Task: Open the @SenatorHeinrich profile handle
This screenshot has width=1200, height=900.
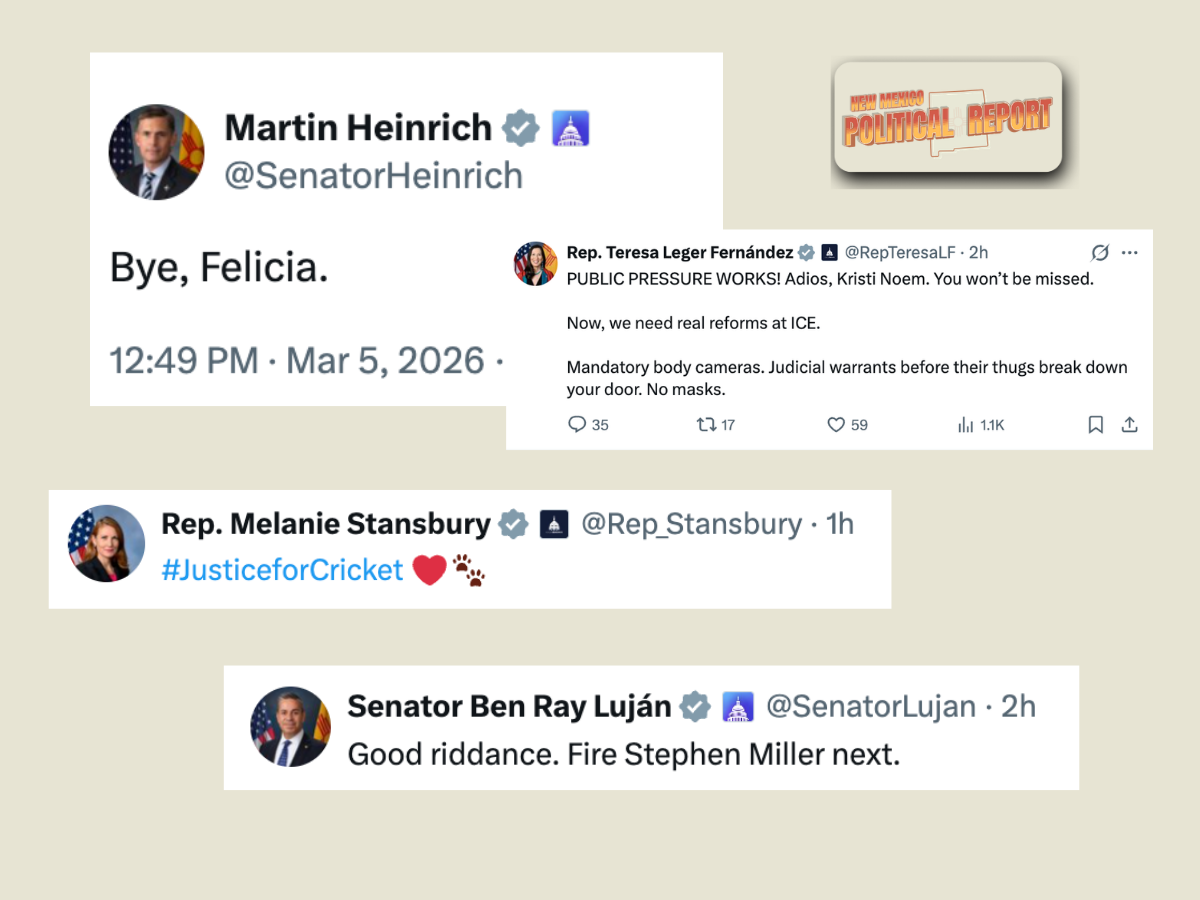Action: point(371,175)
